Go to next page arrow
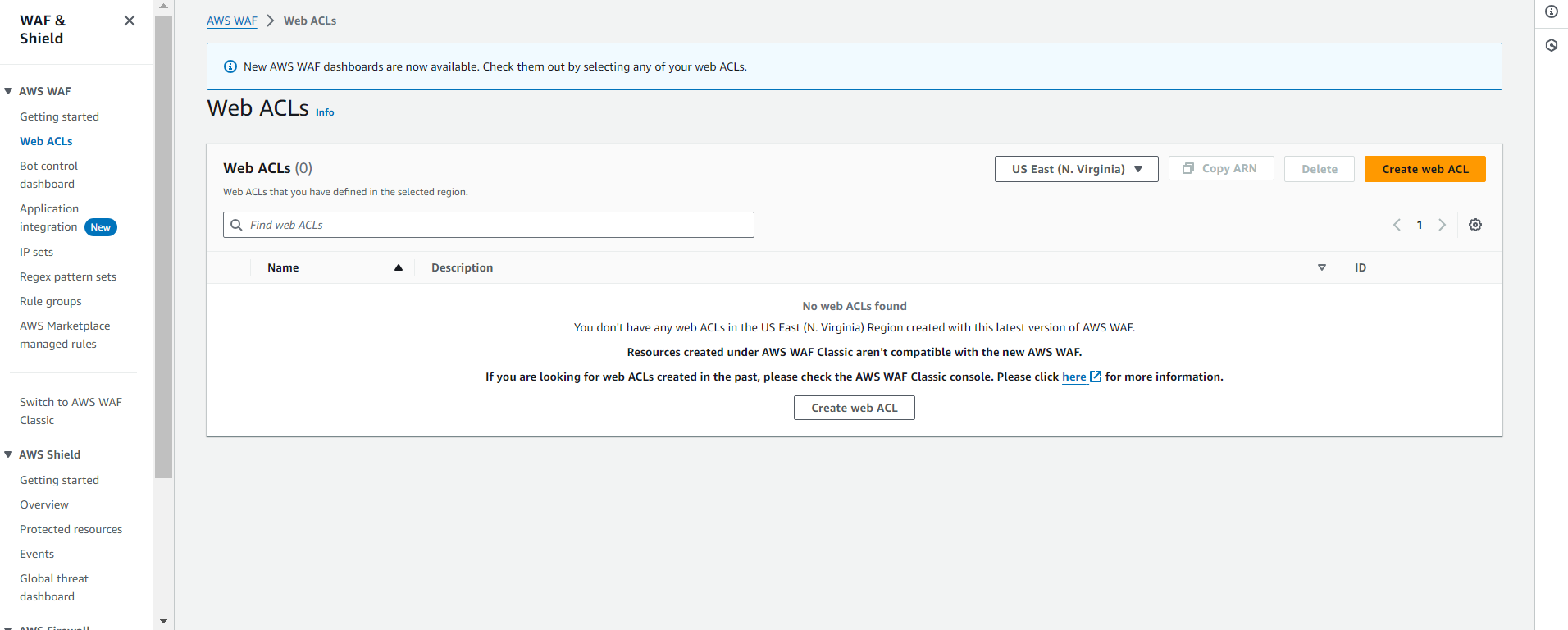Image resolution: width=1568 pixels, height=630 pixels. (1442, 225)
